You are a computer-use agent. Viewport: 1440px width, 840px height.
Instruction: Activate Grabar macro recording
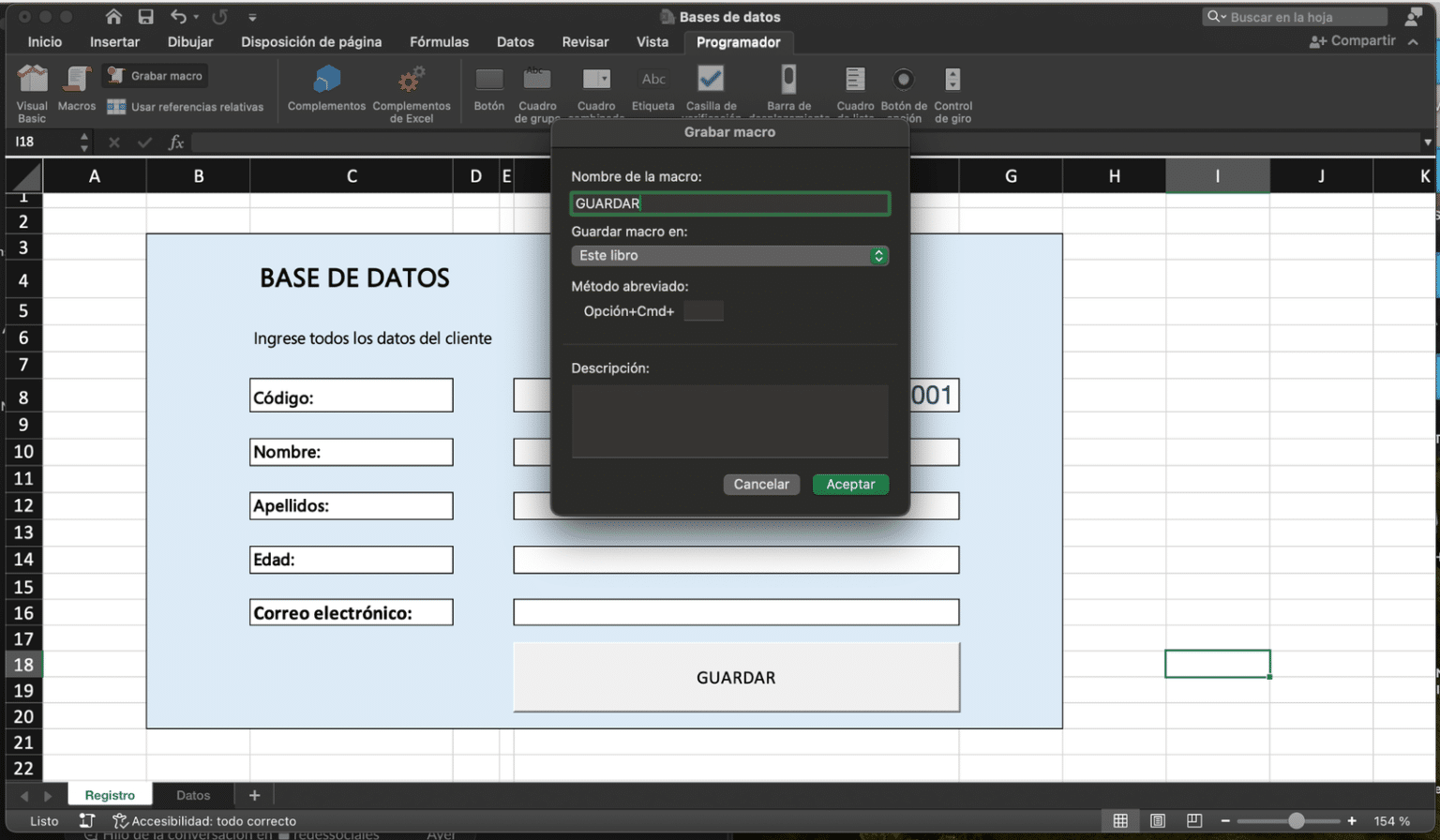click(155, 75)
